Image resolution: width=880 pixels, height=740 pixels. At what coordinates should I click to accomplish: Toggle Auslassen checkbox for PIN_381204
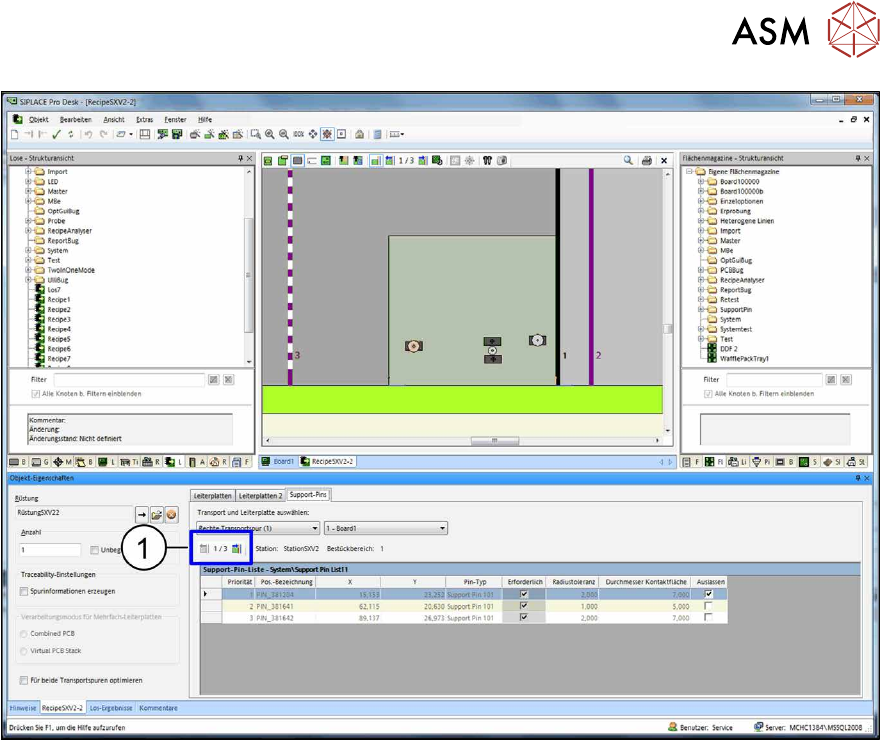tap(709, 594)
